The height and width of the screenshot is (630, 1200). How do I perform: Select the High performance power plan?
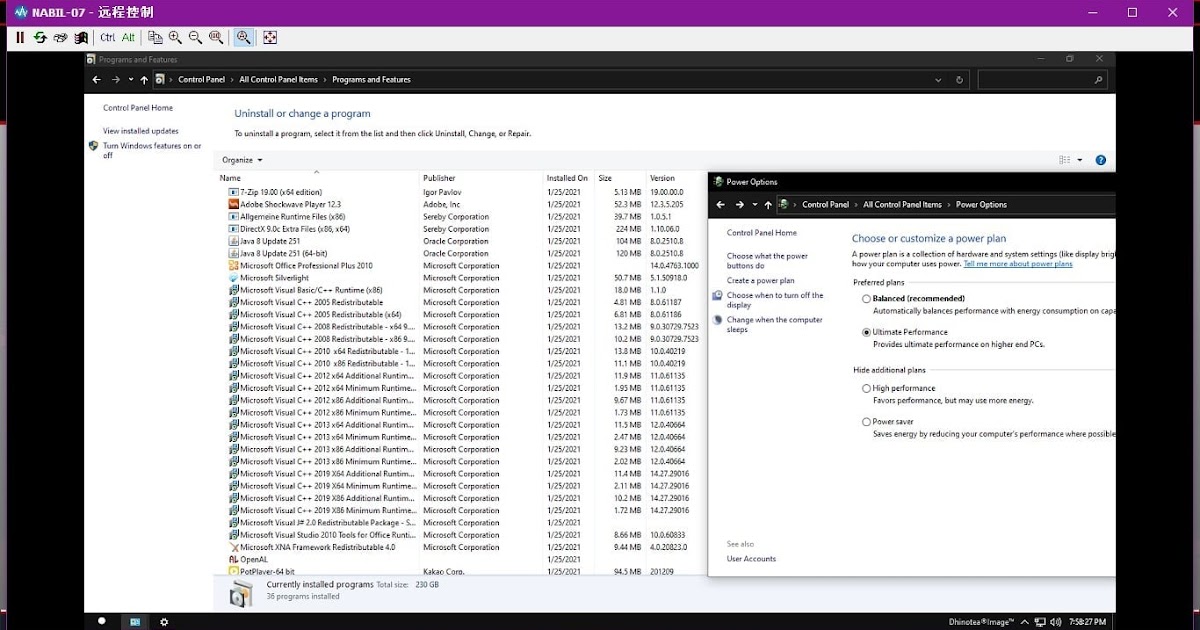point(866,388)
